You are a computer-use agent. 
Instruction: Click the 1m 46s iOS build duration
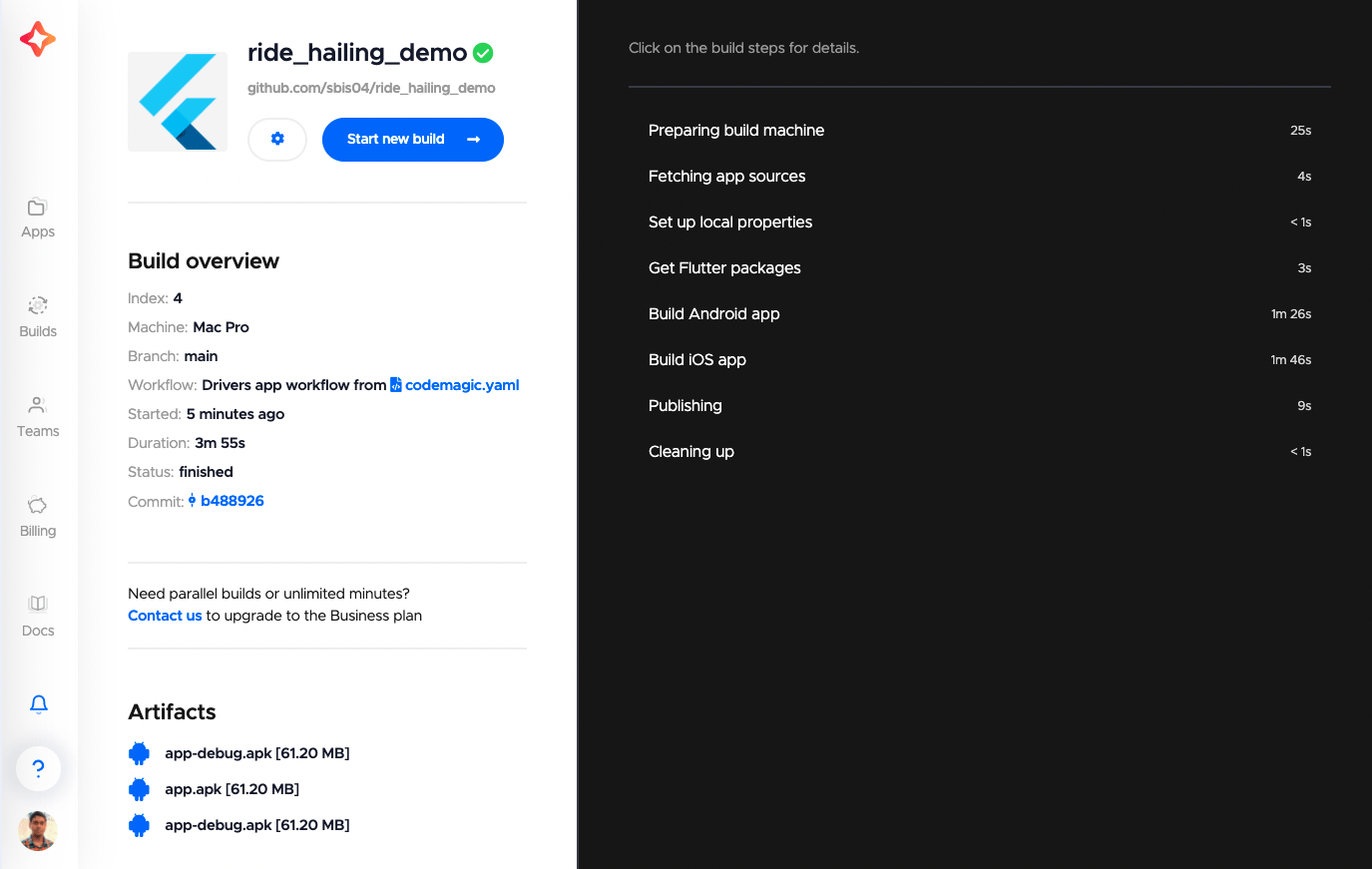[1291, 360]
